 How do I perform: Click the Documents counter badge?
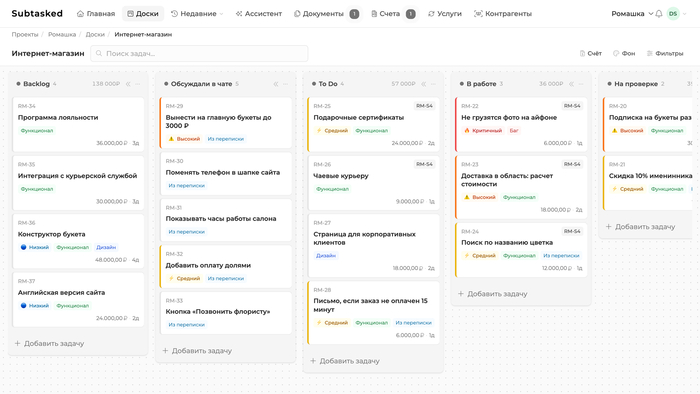(x=354, y=14)
